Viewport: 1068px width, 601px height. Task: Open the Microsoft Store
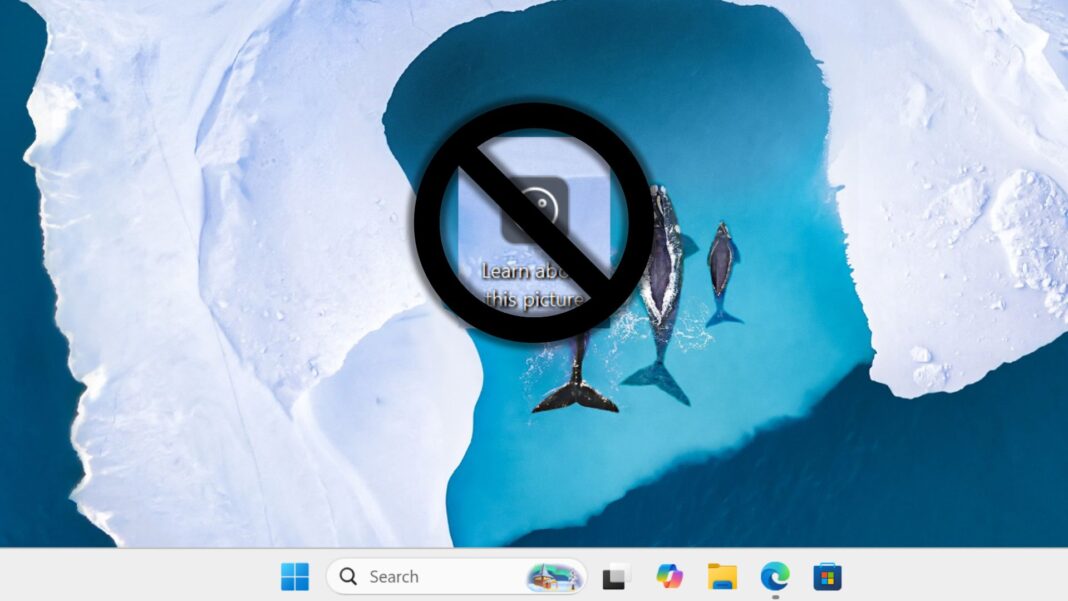(x=827, y=577)
